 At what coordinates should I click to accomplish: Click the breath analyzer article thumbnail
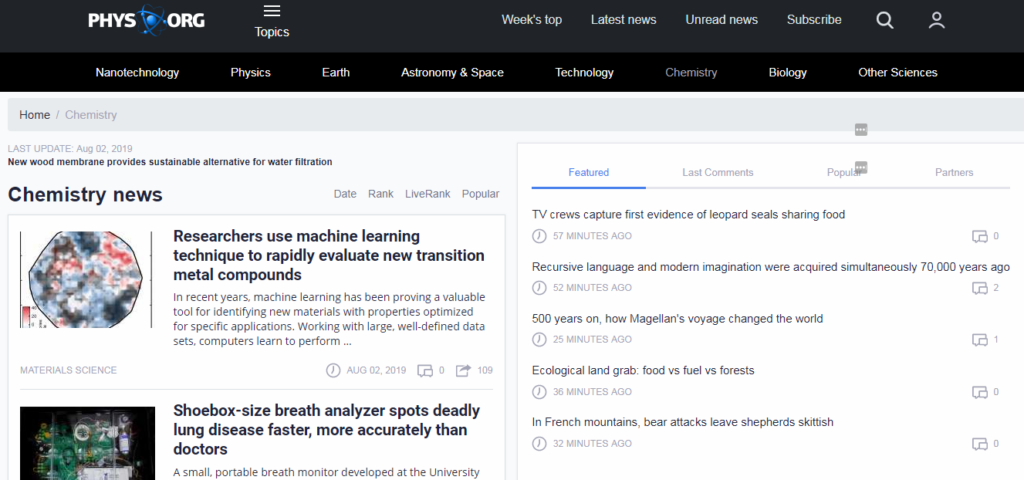[88, 443]
